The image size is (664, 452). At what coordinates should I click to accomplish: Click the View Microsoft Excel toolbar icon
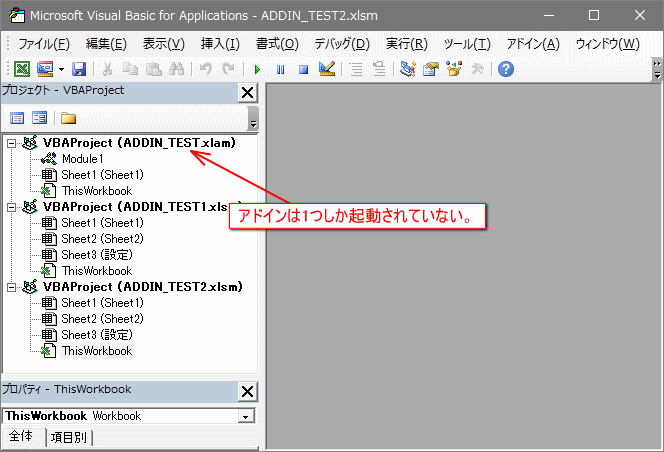(x=22, y=69)
